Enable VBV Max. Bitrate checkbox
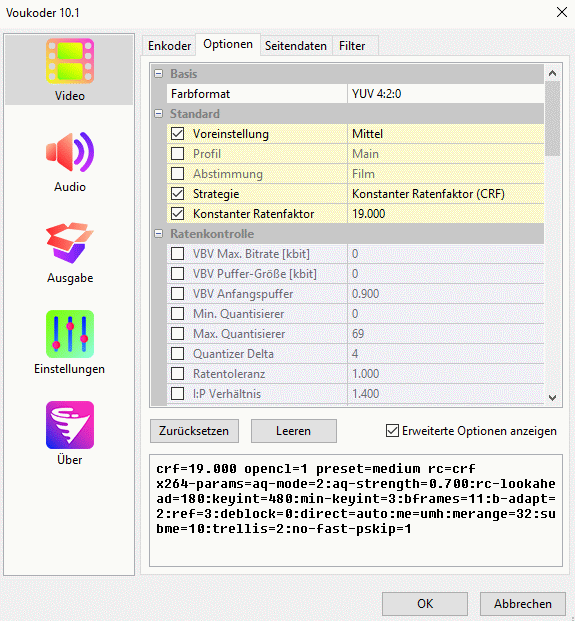The width and height of the screenshot is (575, 621). (177, 253)
